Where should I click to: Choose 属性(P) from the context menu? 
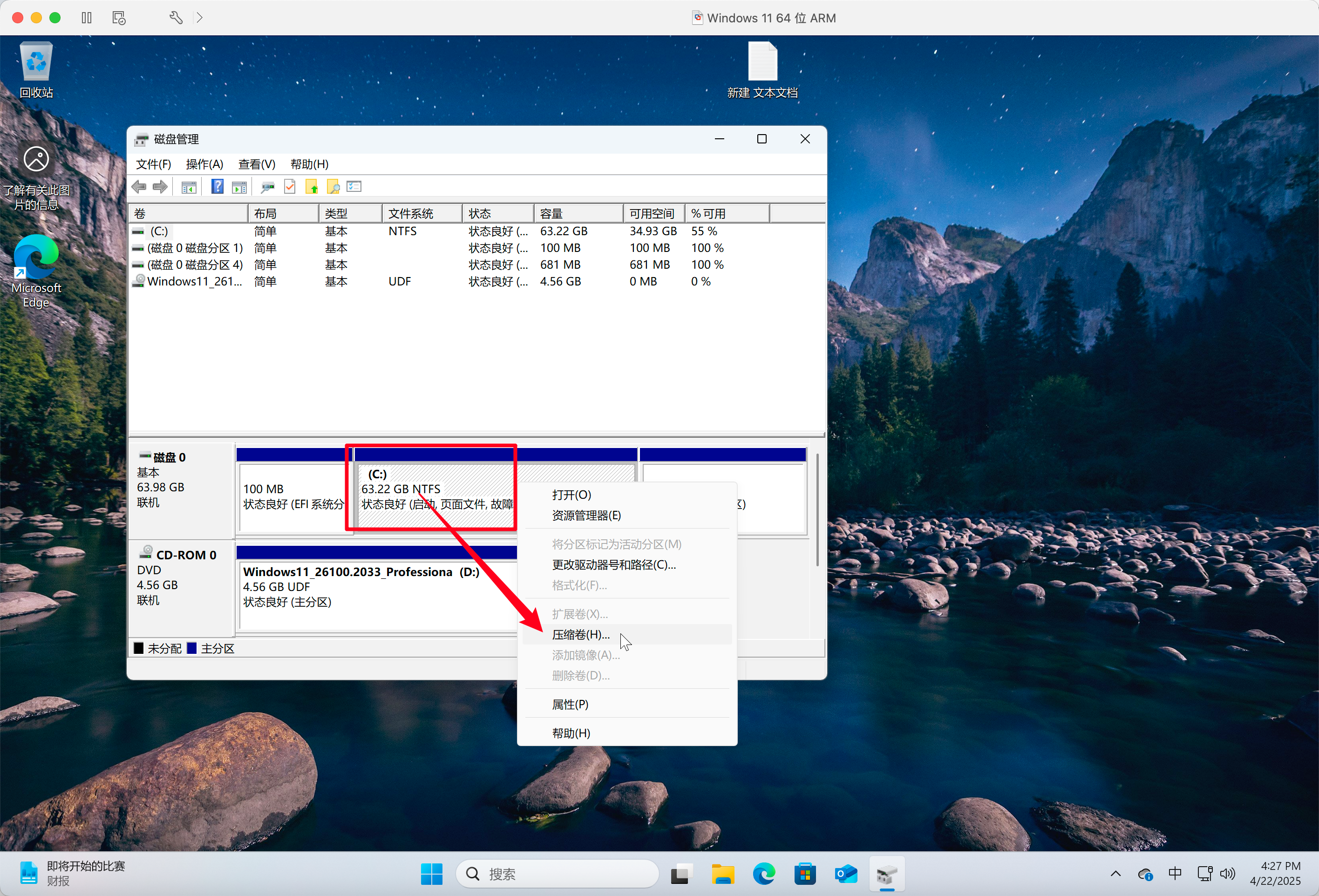[570, 704]
